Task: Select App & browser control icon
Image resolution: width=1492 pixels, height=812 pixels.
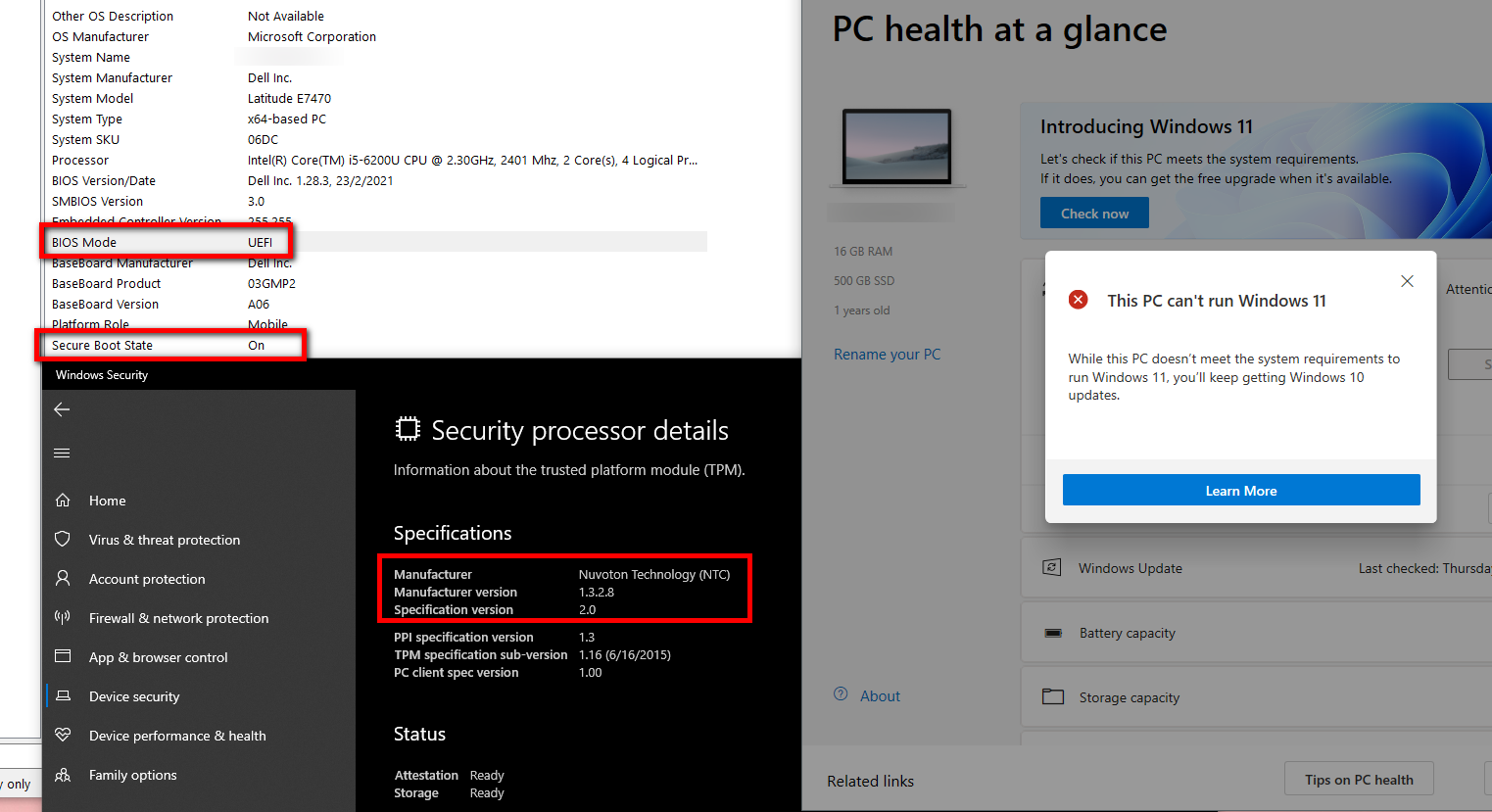Action: pyautogui.click(x=63, y=656)
